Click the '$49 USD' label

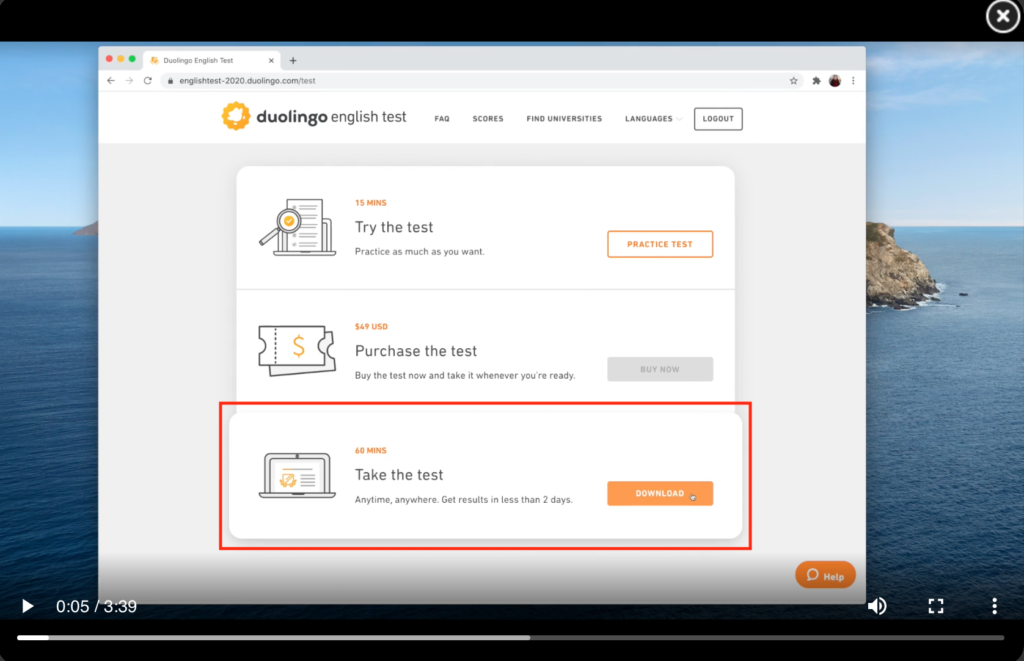click(x=371, y=327)
